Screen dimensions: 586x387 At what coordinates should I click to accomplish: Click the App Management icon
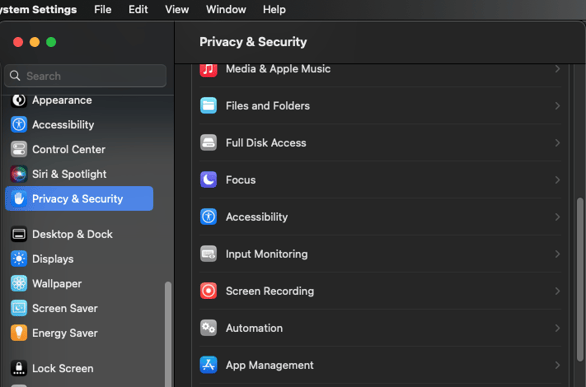pos(208,365)
